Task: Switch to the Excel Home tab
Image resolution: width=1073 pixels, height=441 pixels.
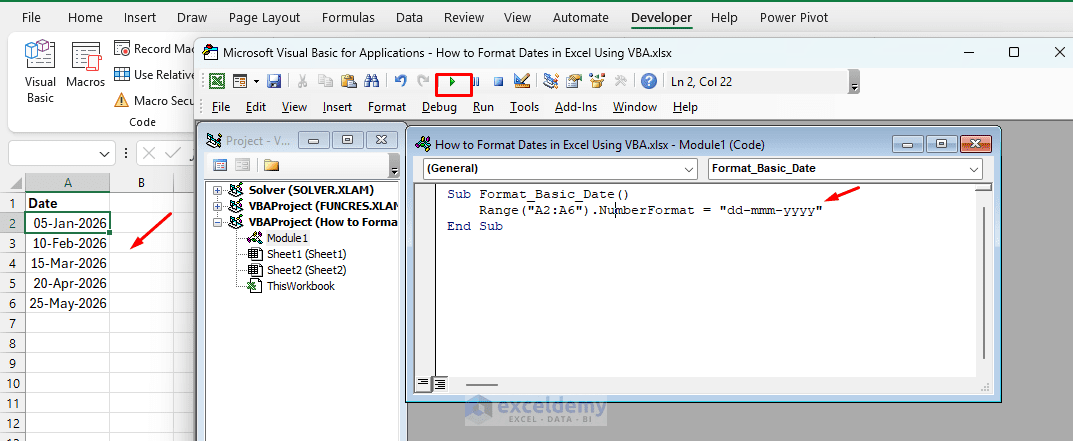Action: tap(85, 18)
